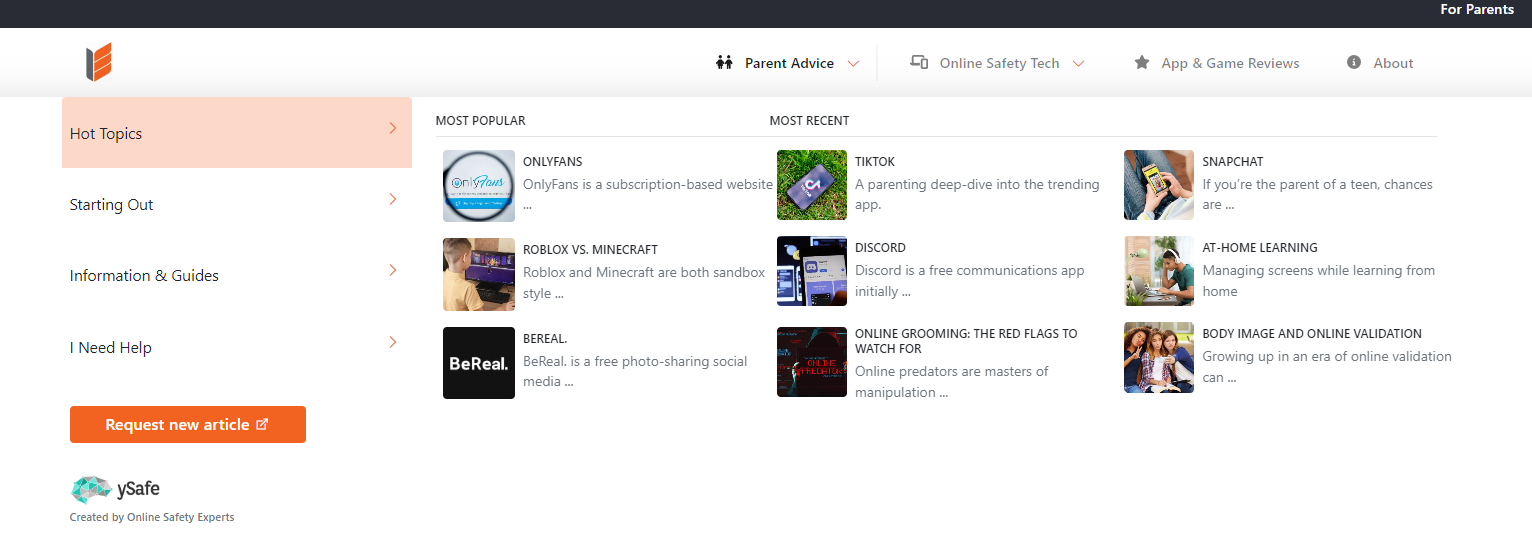The height and width of the screenshot is (544, 1532).
Task: Click the OnlyFans article thumbnail
Action: pyautogui.click(x=479, y=186)
